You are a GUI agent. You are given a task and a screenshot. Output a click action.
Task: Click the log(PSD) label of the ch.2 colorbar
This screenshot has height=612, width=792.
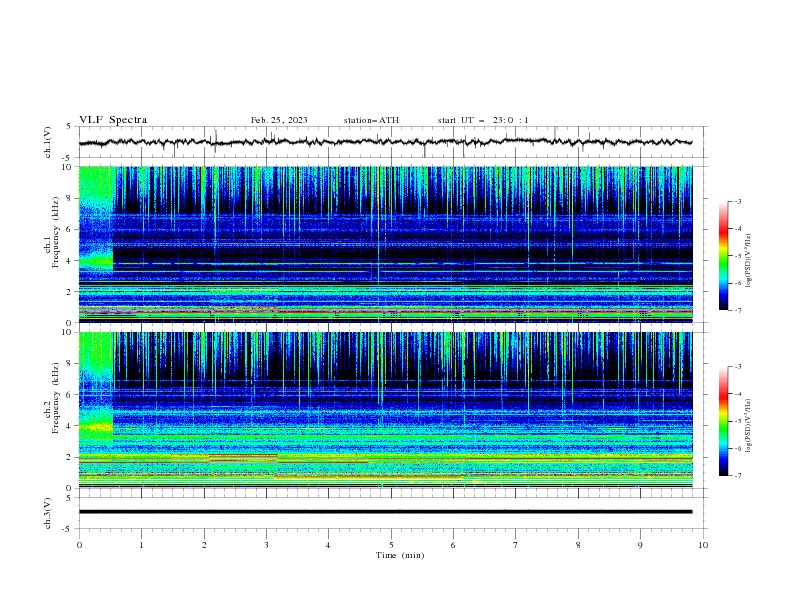[749, 426]
